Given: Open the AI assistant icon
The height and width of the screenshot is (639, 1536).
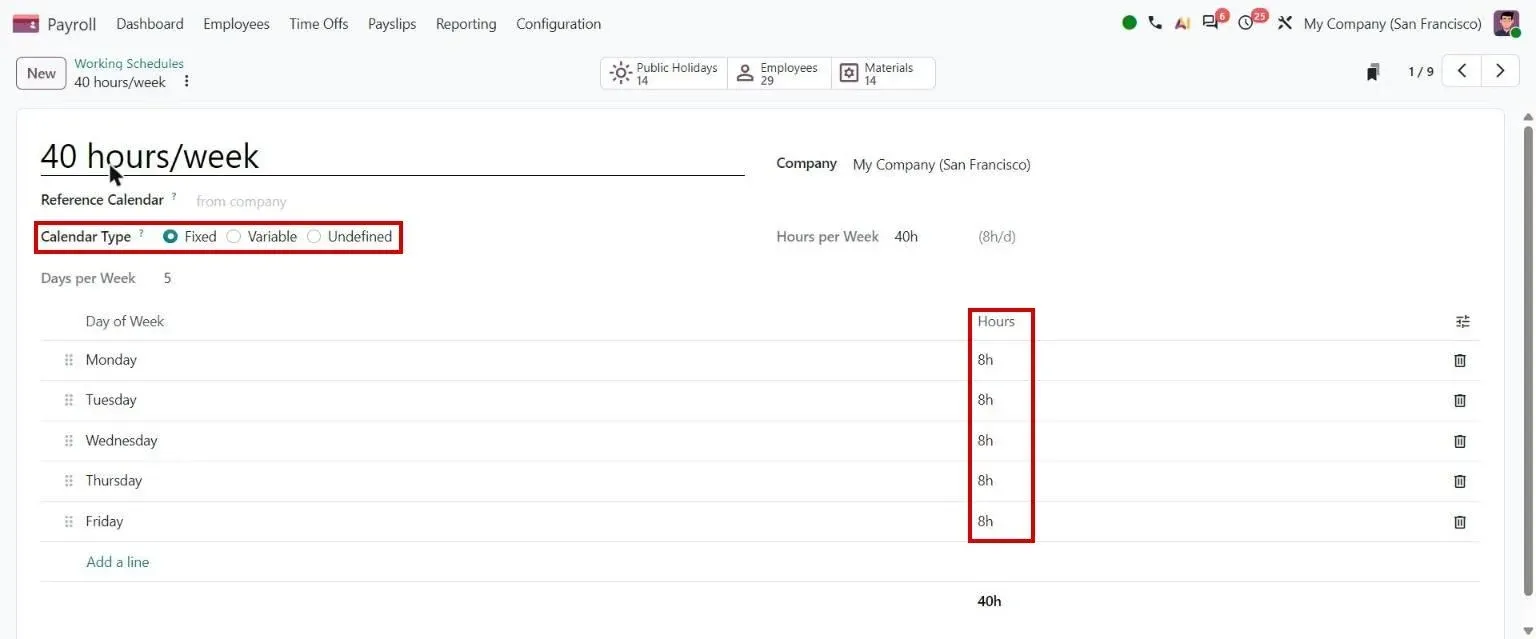Looking at the screenshot, I should tap(1182, 23).
